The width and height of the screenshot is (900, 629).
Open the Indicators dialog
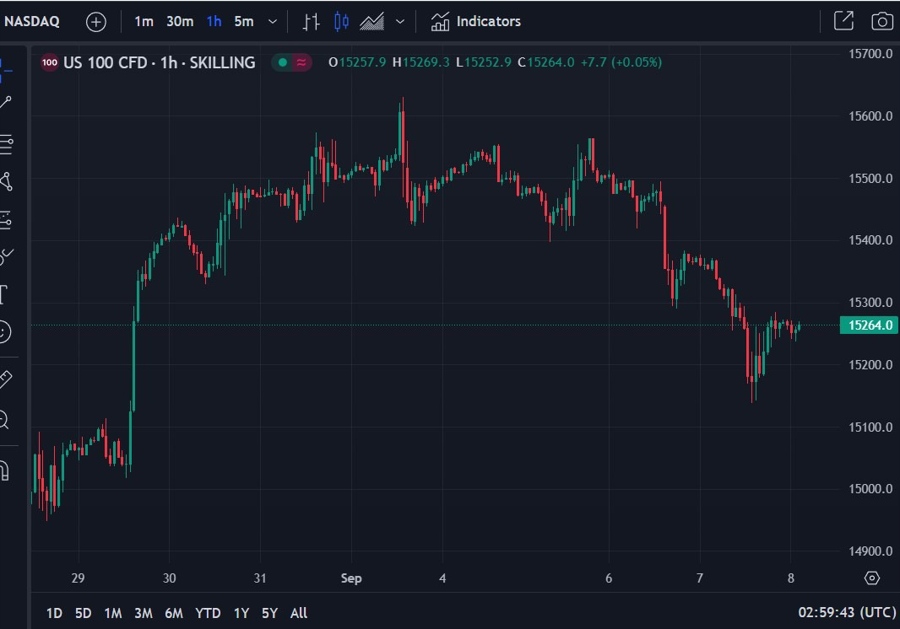[x=476, y=22]
